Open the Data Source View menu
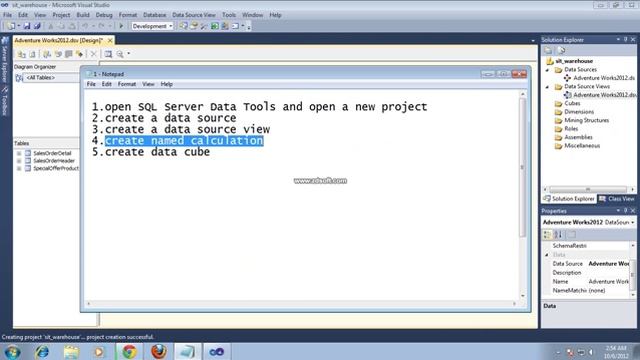Image resolution: width=640 pixels, height=360 pixels. tap(193, 15)
